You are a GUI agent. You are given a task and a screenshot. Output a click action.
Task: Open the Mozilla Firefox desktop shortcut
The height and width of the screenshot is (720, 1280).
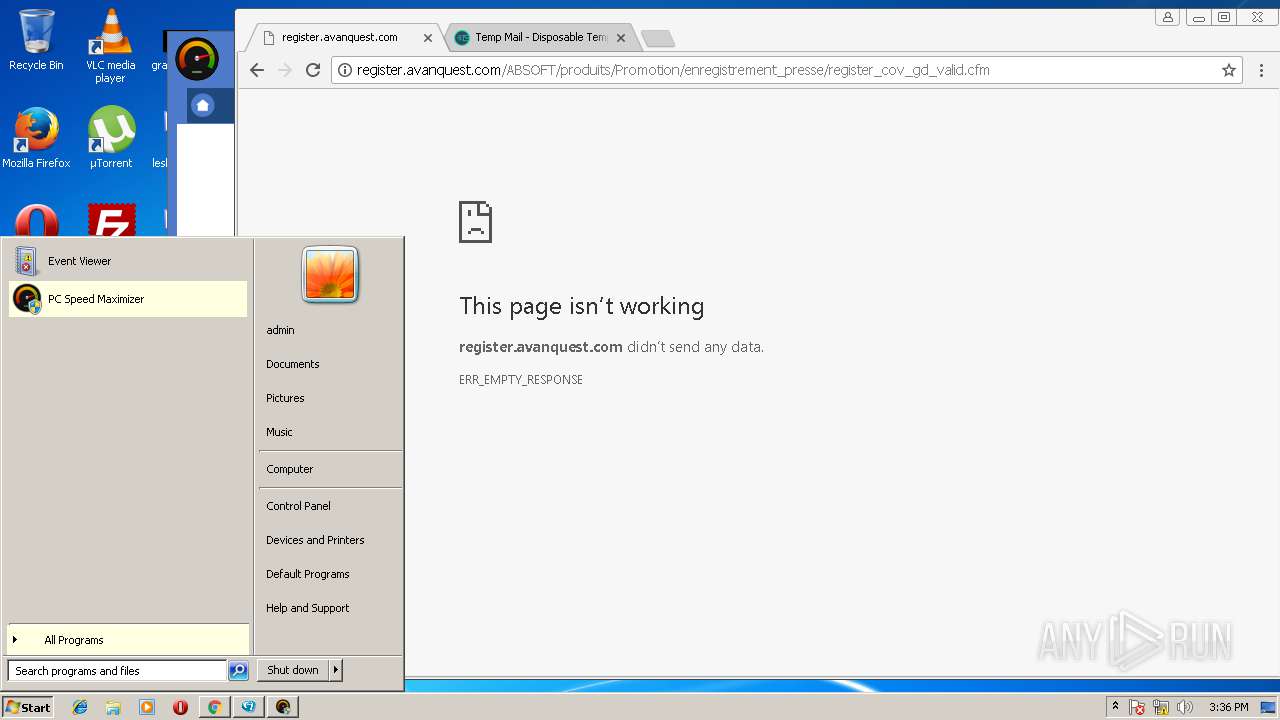pos(36,138)
